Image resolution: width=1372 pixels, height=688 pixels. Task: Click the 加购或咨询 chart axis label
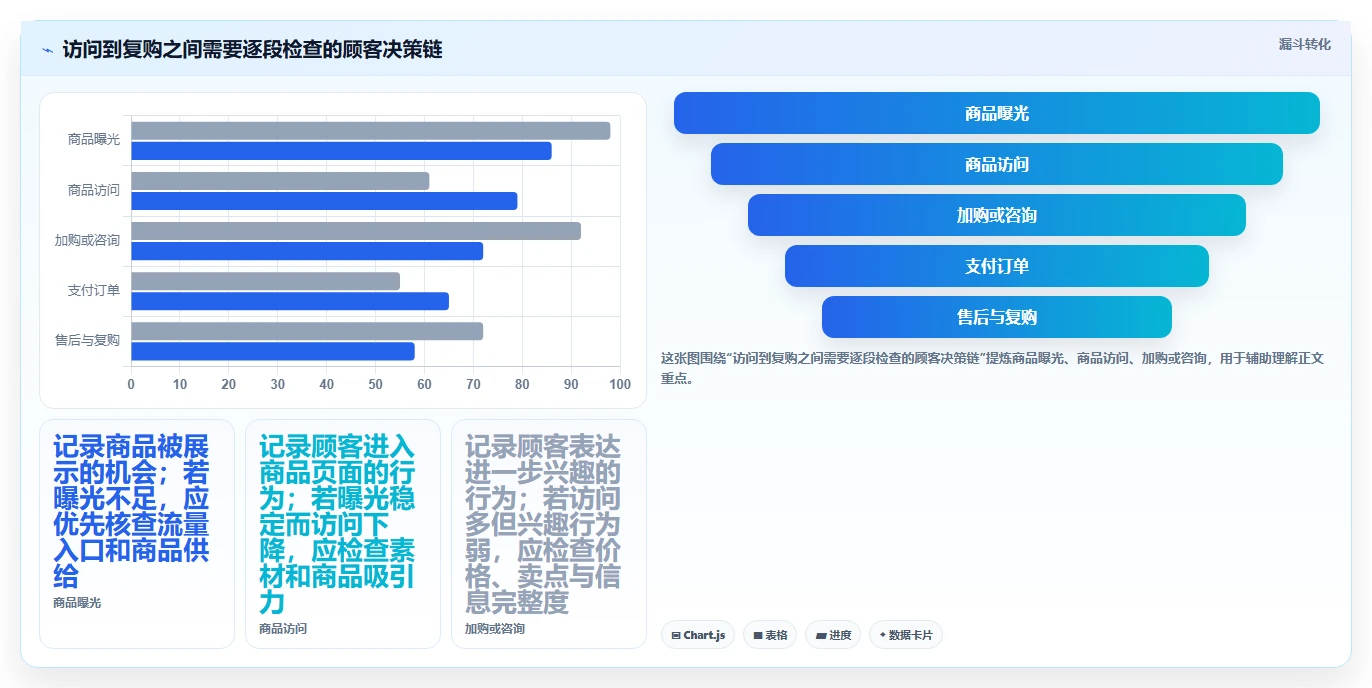(87, 240)
